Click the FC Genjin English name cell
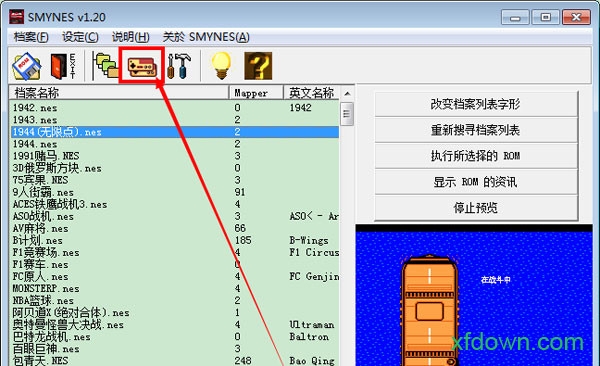Image resolution: width=600 pixels, height=366 pixels. pyautogui.click(x=314, y=276)
